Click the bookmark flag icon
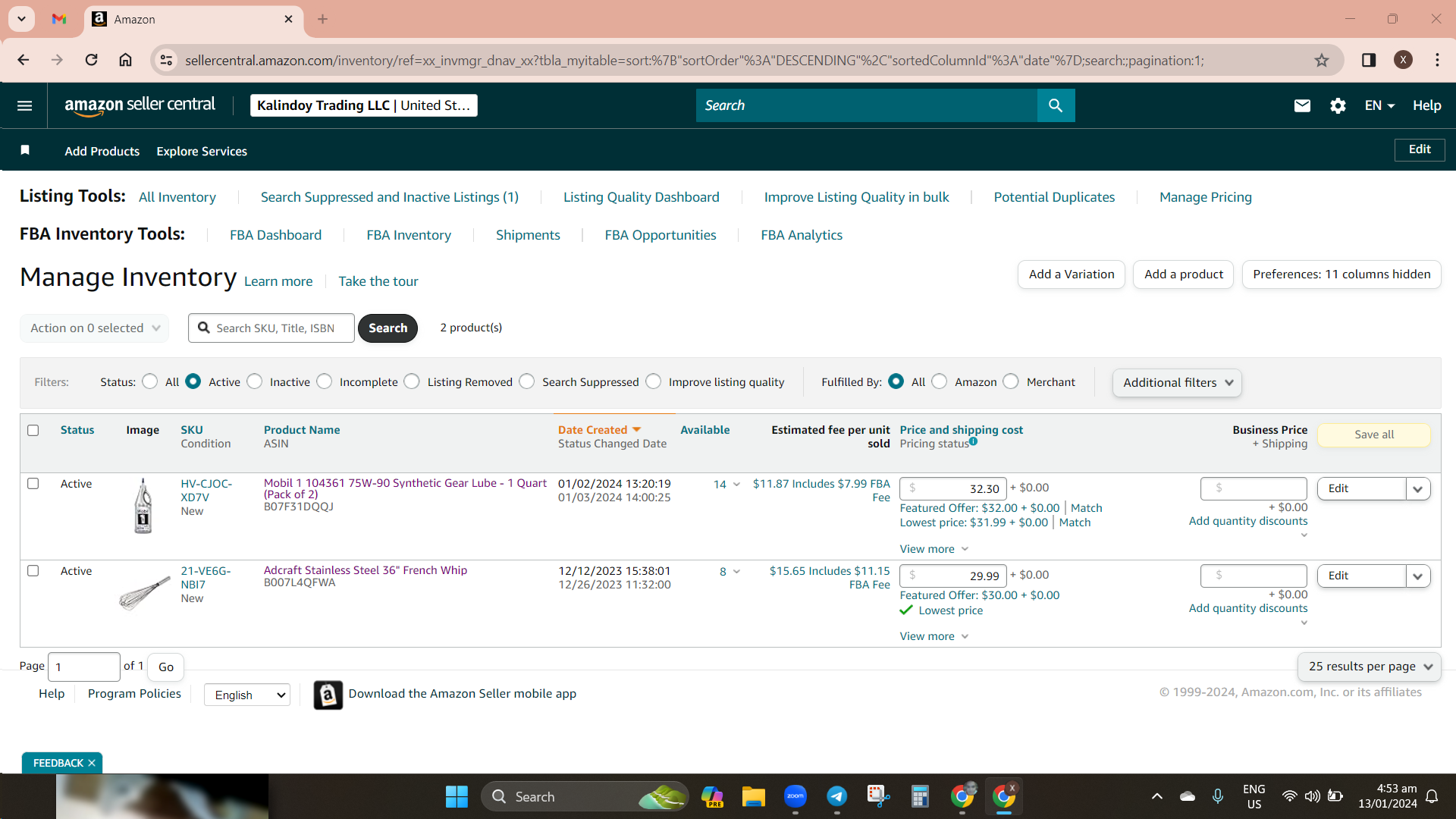Viewport: 1456px width, 819px height. point(25,150)
